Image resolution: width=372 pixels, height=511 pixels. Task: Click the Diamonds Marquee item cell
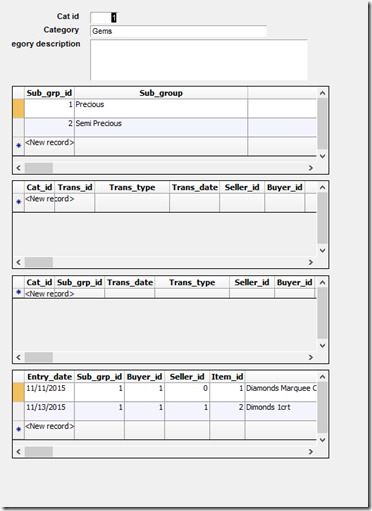281,392
